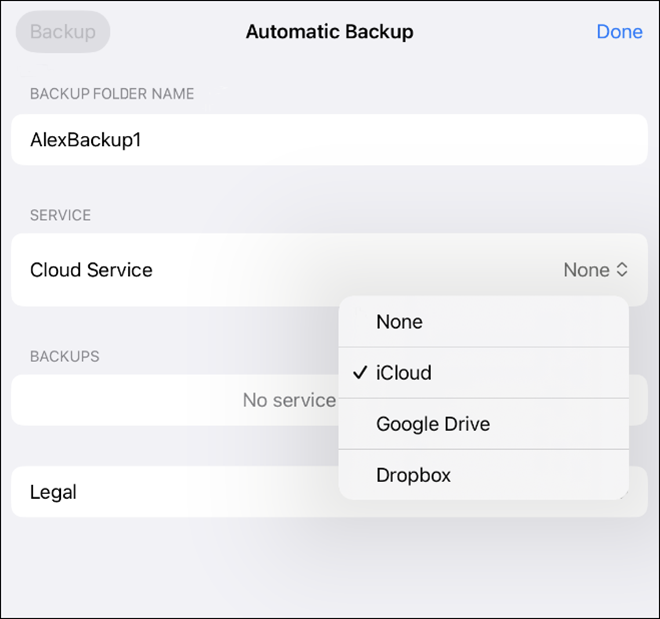Image resolution: width=660 pixels, height=619 pixels.
Task: Click the BACKUPS section header
Action: click(x=64, y=356)
